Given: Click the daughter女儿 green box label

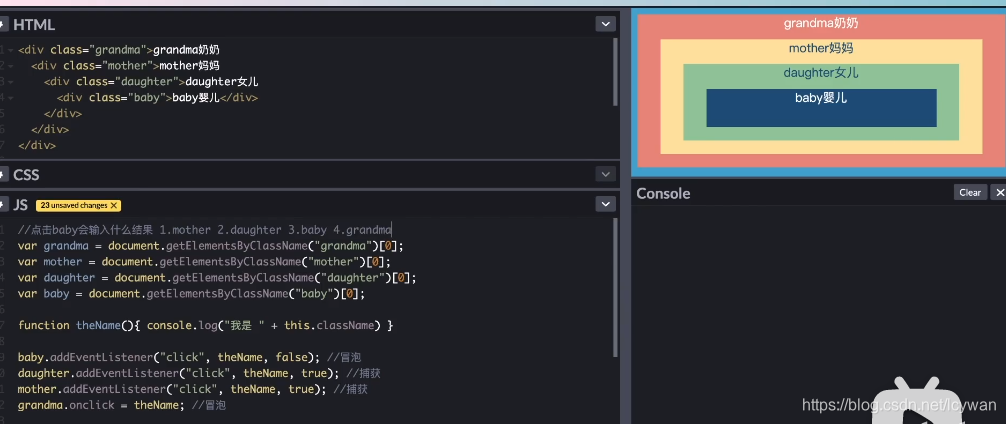Looking at the screenshot, I should pyautogui.click(x=821, y=72).
